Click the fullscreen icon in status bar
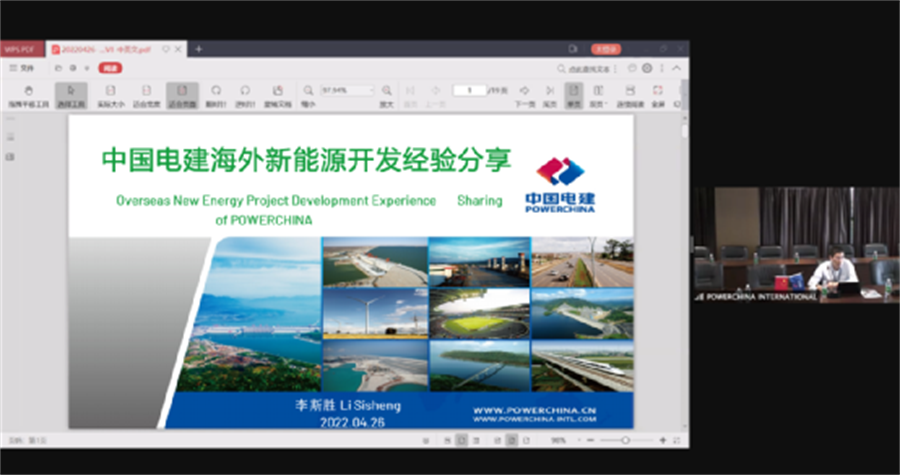 click(677, 440)
